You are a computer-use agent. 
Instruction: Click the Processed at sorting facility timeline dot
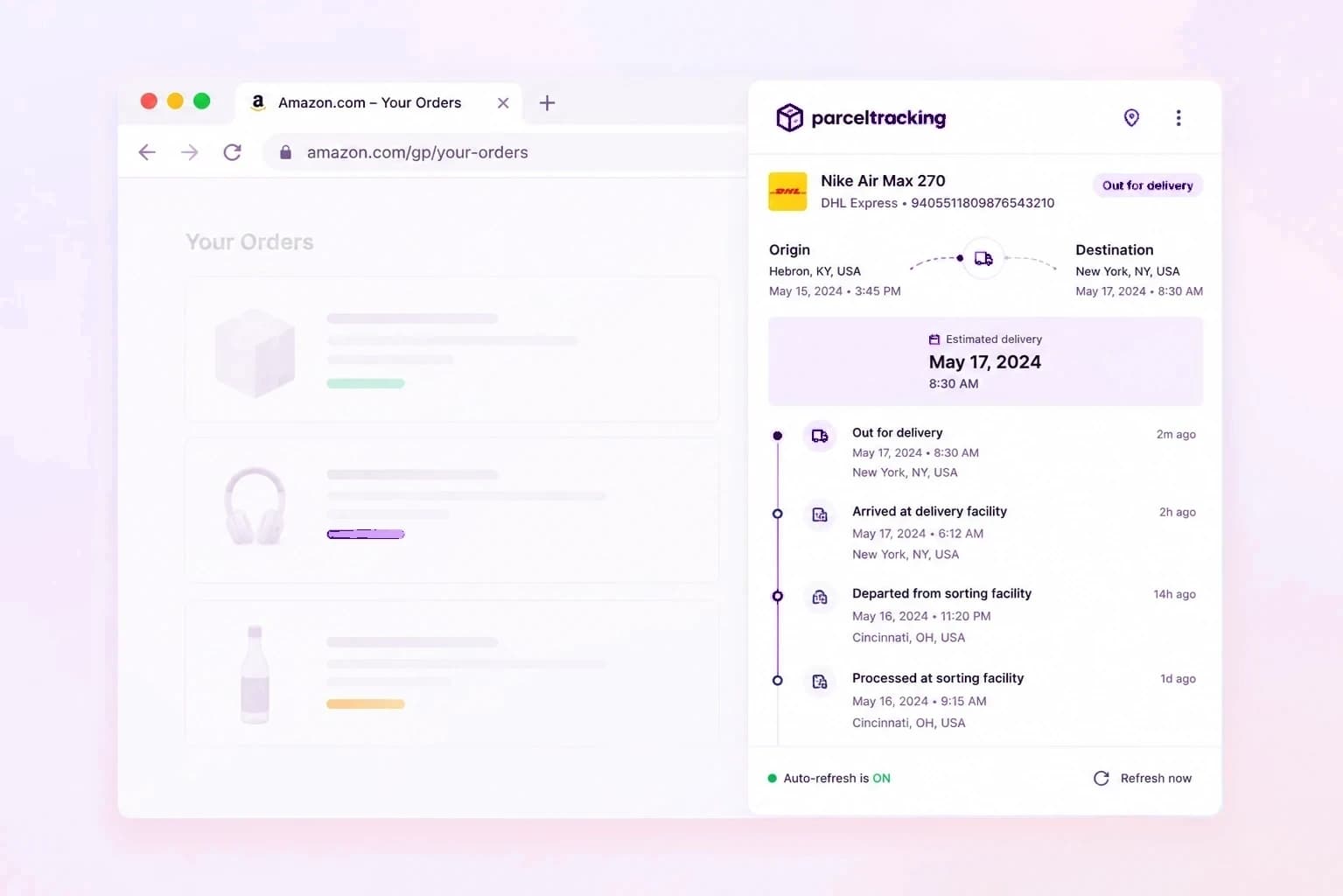[x=777, y=680]
